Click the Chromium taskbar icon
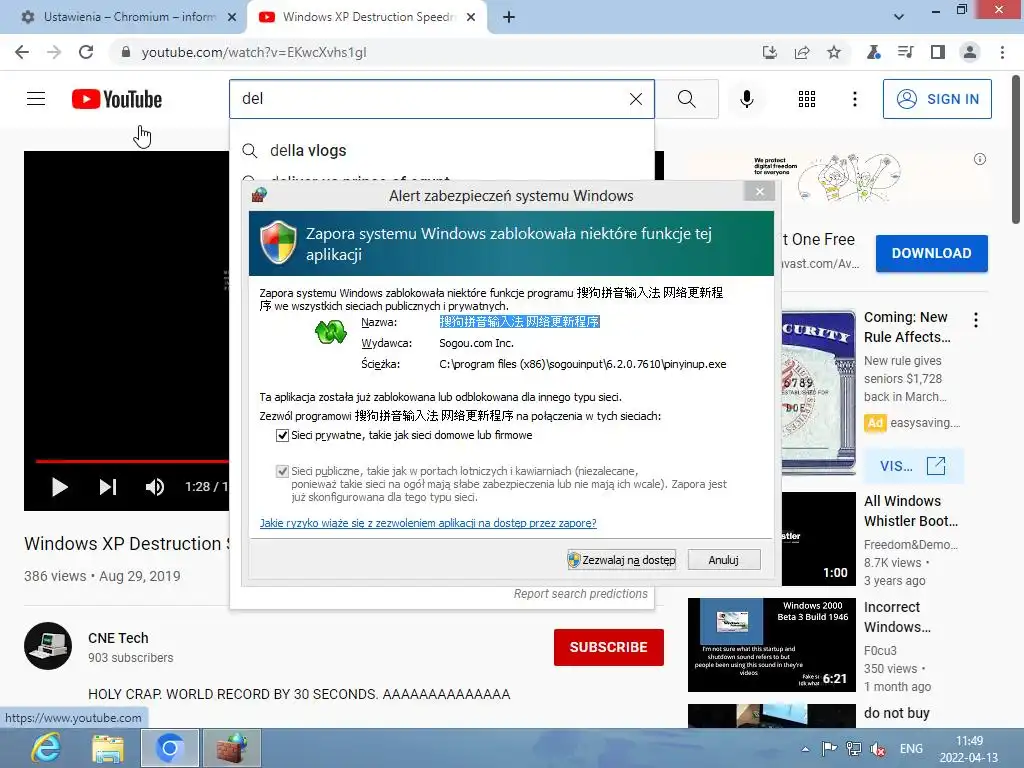Image resolution: width=1024 pixels, height=768 pixels. [170, 748]
